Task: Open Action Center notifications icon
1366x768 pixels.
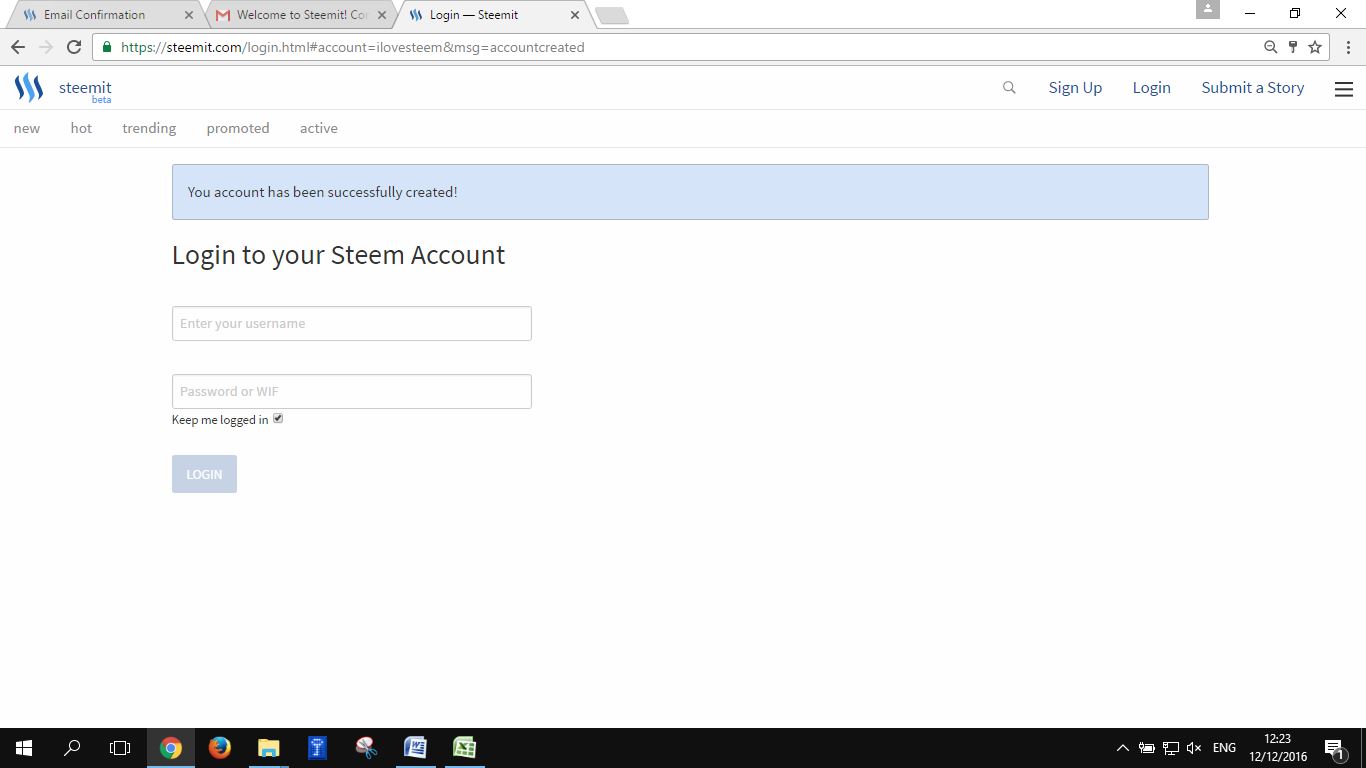Action: tap(1334, 748)
